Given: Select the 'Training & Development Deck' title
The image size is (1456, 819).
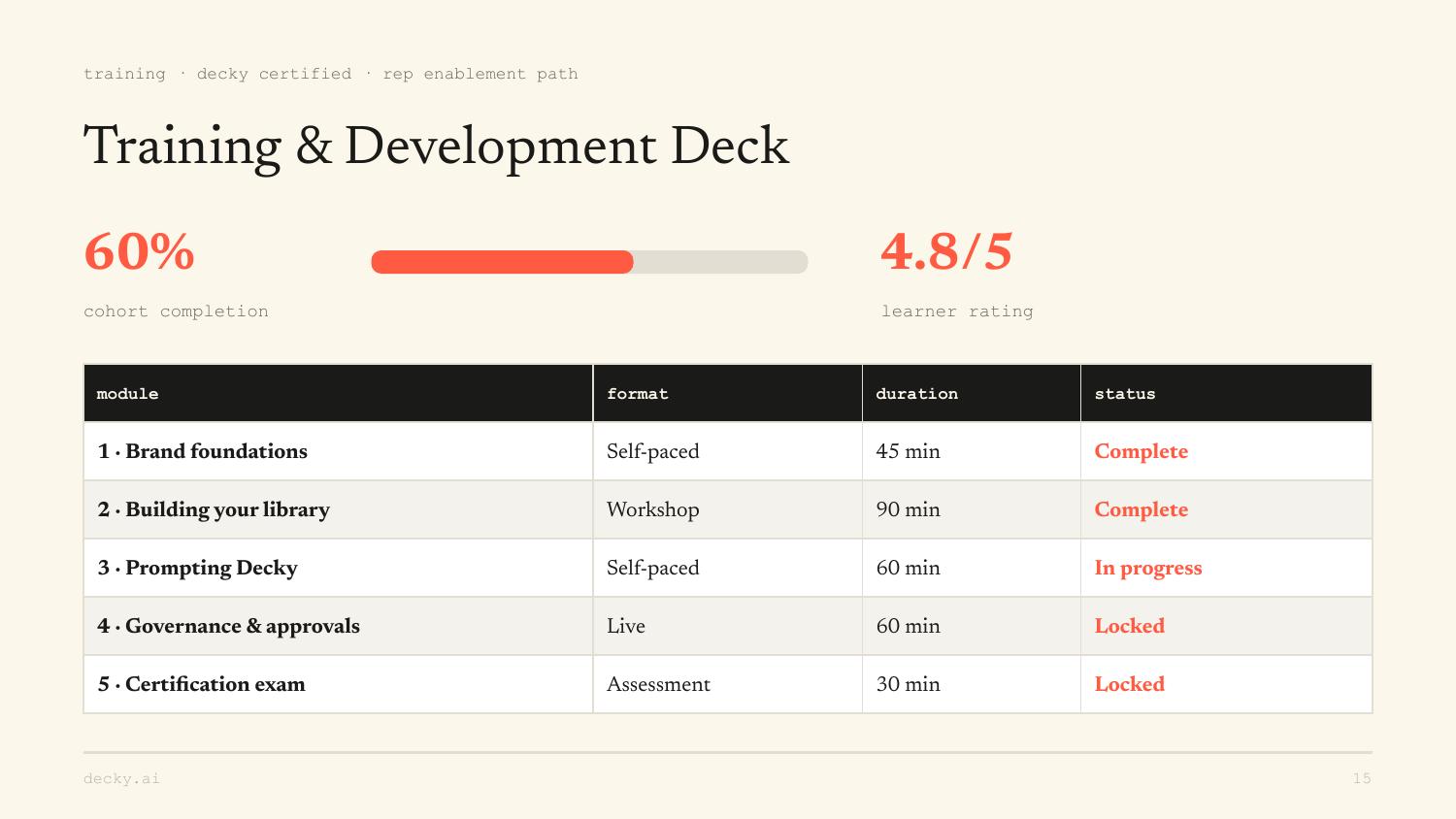Looking at the screenshot, I should pyautogui.click(x=436, y=147).
